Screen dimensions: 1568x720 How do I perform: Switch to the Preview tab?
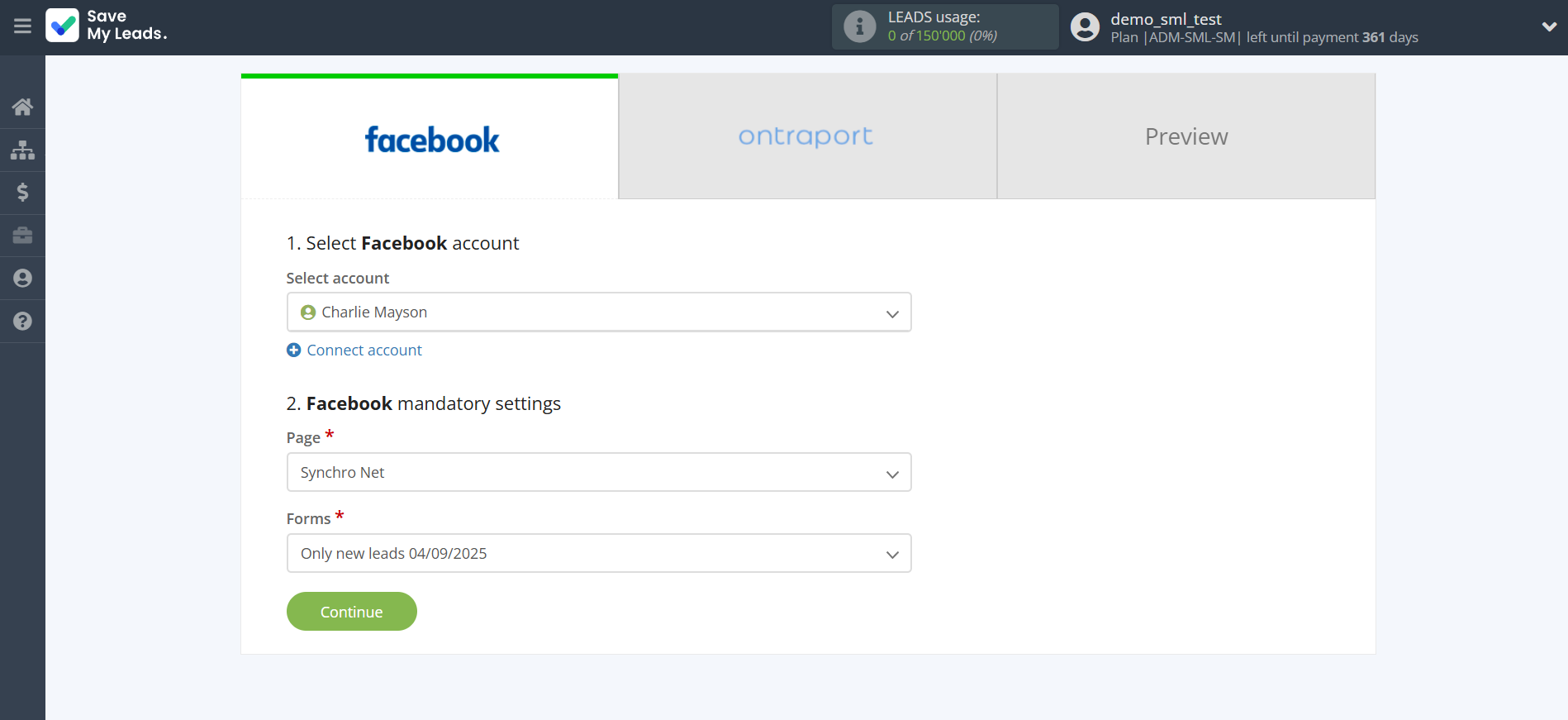[x=1186, y=136]
